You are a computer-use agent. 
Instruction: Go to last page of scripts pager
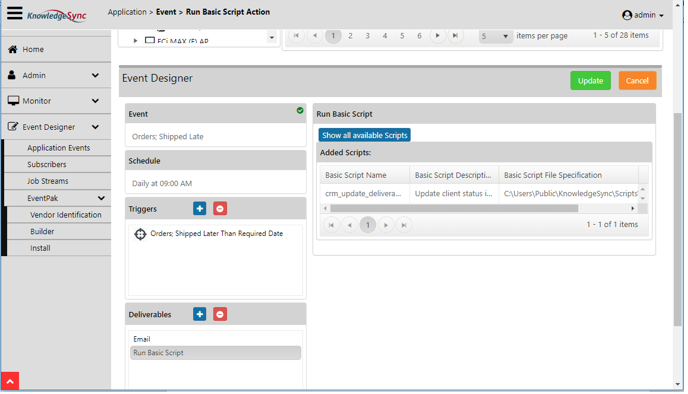[x=404, y=225]
